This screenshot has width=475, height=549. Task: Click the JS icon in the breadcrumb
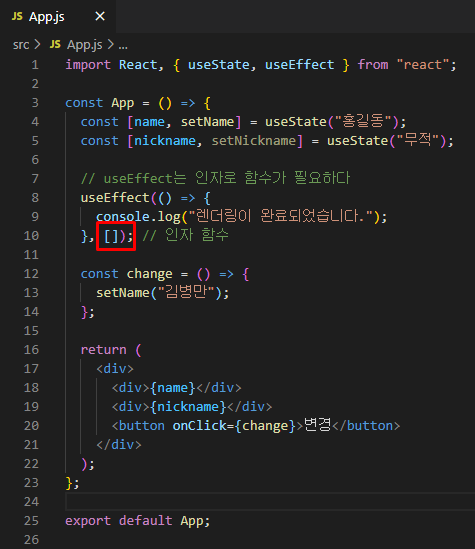55,44
